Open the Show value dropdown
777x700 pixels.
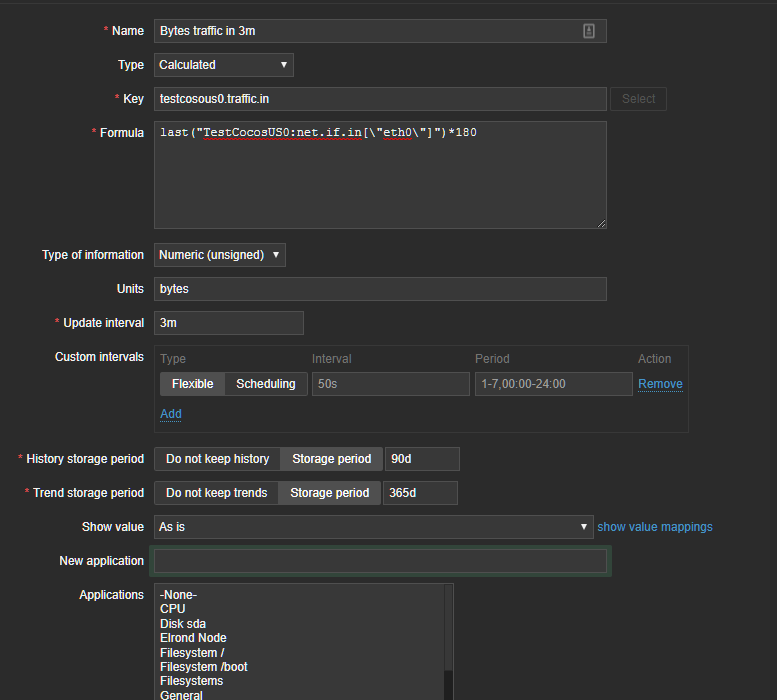[374, 527]
